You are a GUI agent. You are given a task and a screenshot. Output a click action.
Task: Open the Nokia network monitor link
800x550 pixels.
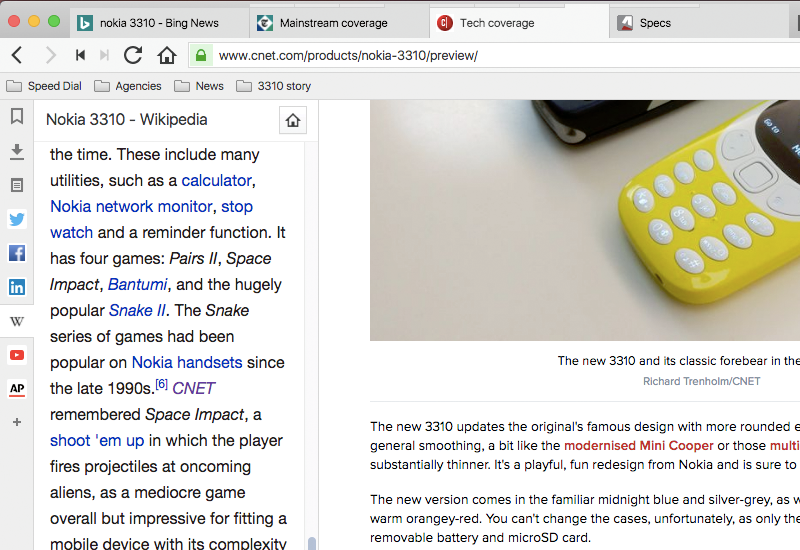(131, 207)
